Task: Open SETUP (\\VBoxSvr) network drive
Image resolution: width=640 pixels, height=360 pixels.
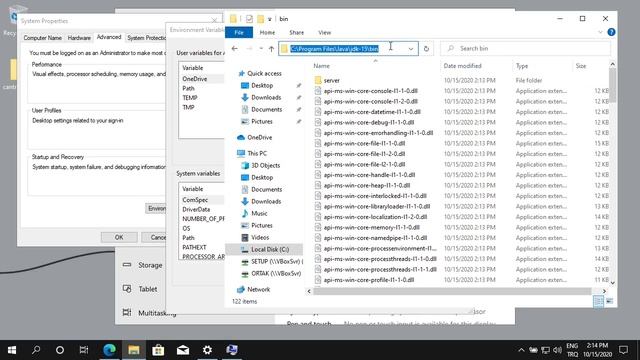Action: [276, 261]
